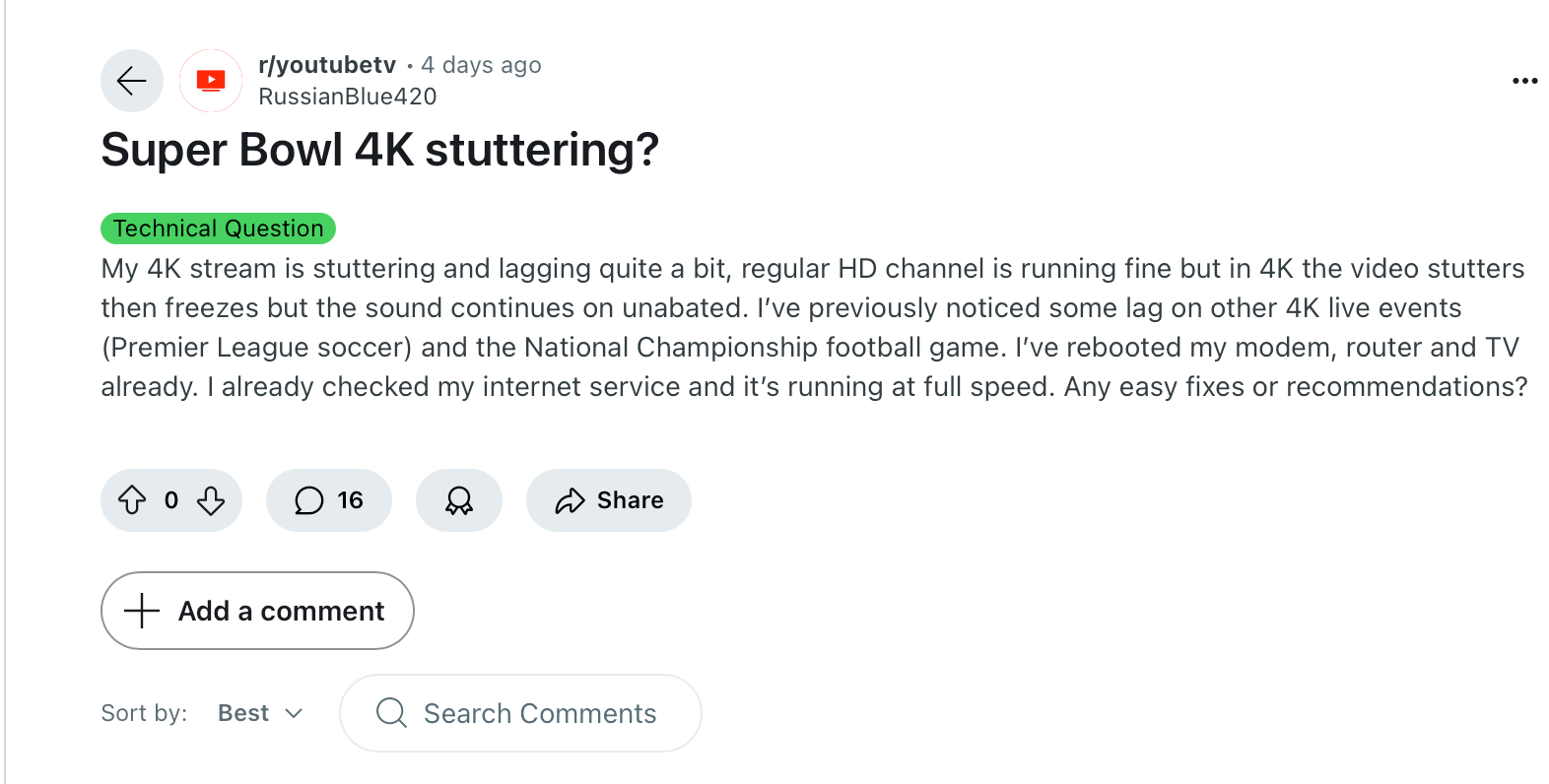Image resolution: width=1549 pixels, height=784 pixels.
Task: Click the post vote score count
Action: (x=171, y=500)
